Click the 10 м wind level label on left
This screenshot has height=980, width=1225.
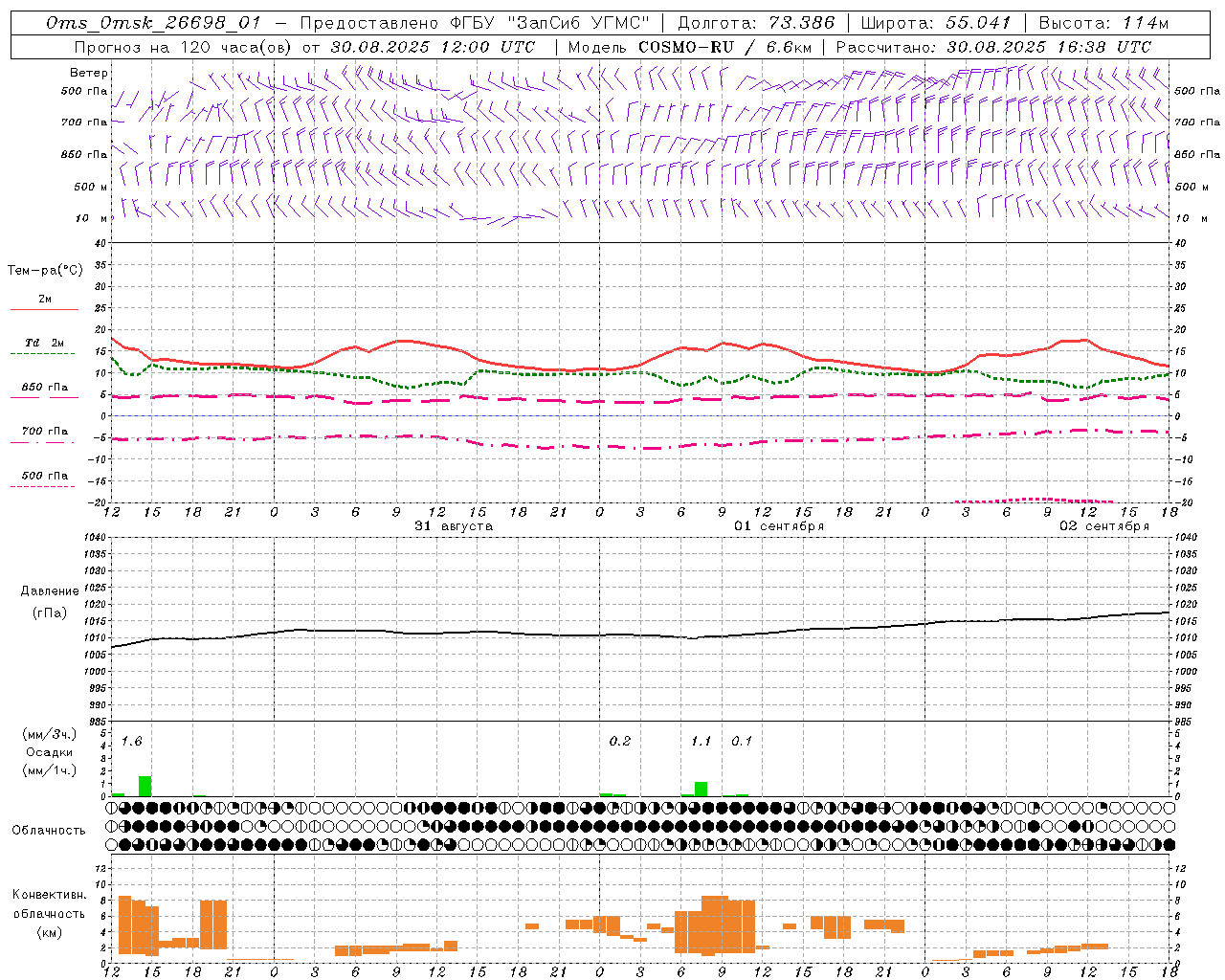coord(92,218)
